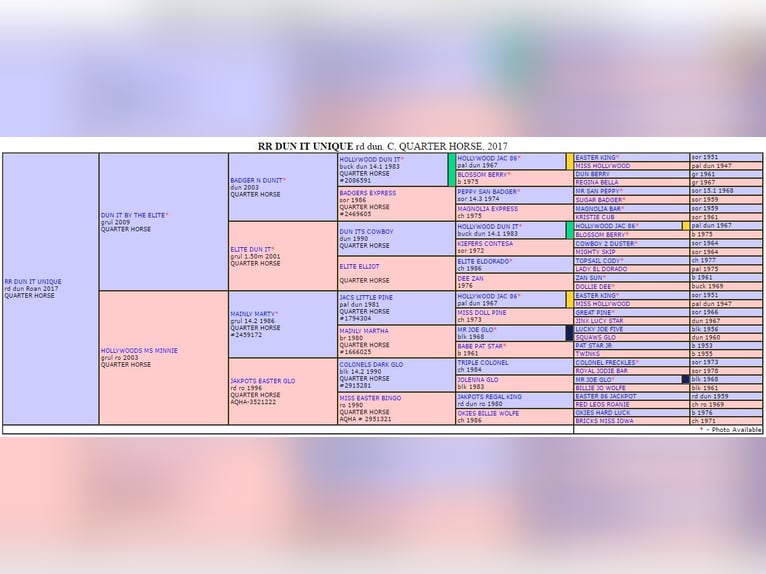
Task: Open the RR DUN IT UNIQUE horse link
Action: pos(32,282)
